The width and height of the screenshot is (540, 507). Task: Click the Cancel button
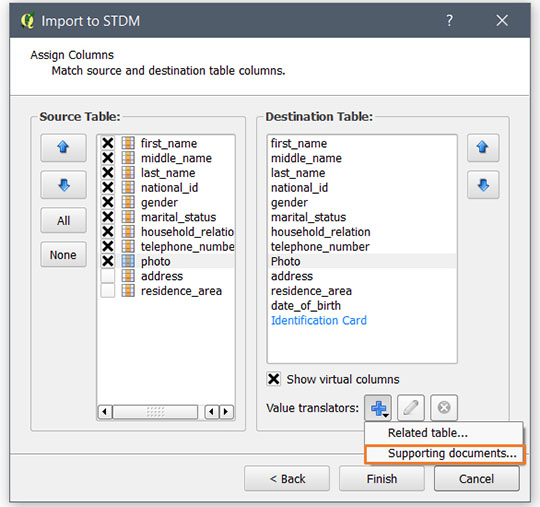point(477,479)
